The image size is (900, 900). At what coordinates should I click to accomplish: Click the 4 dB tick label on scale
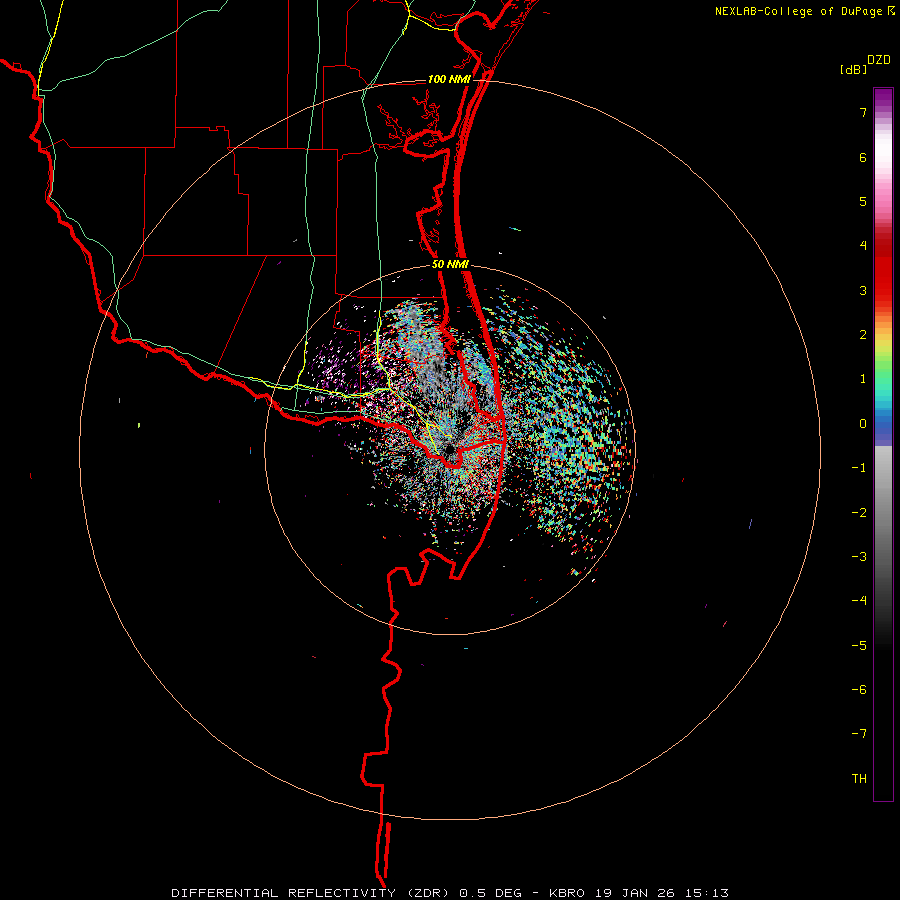[863, 246]
